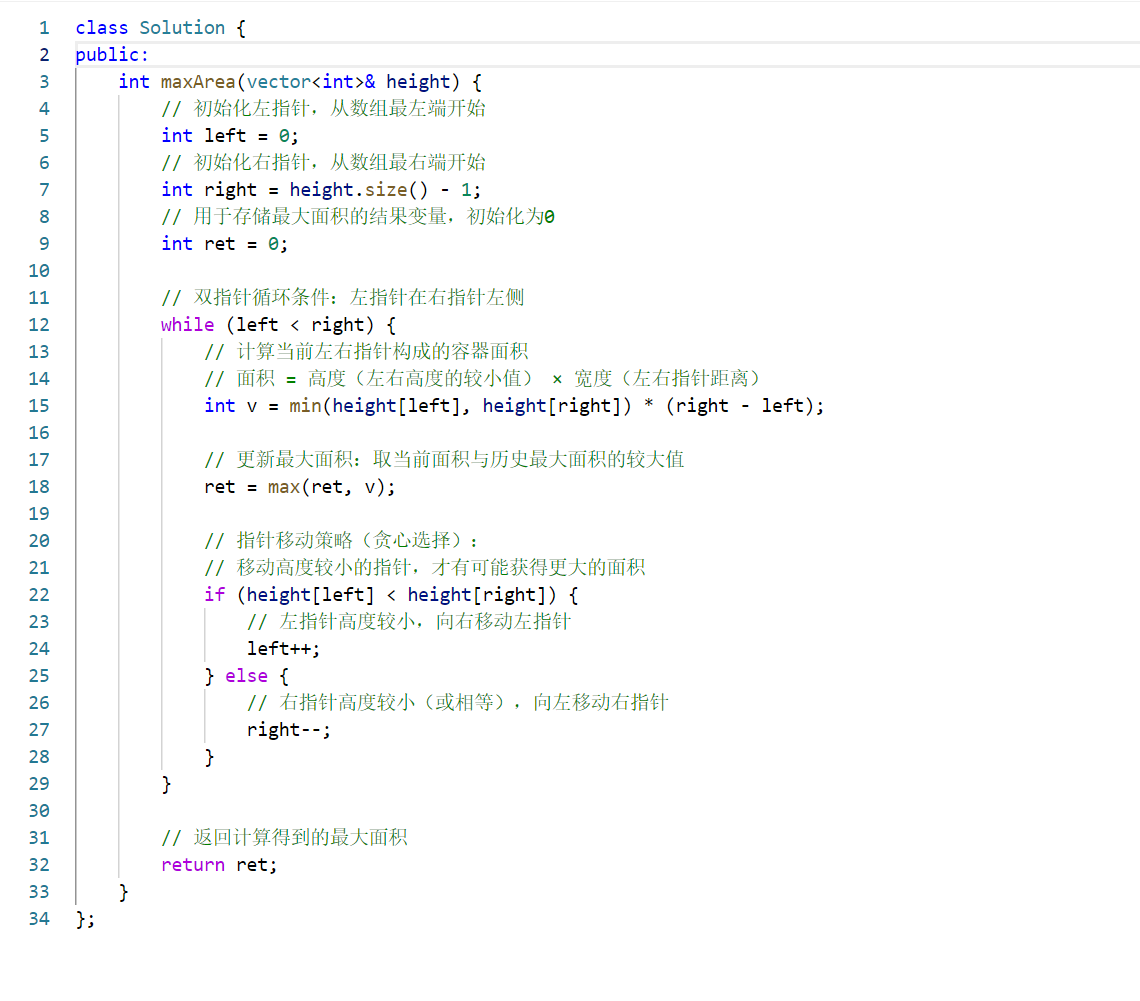
Task: Click the comment '移动高度较小的指针'
Action: click(425, 568)
